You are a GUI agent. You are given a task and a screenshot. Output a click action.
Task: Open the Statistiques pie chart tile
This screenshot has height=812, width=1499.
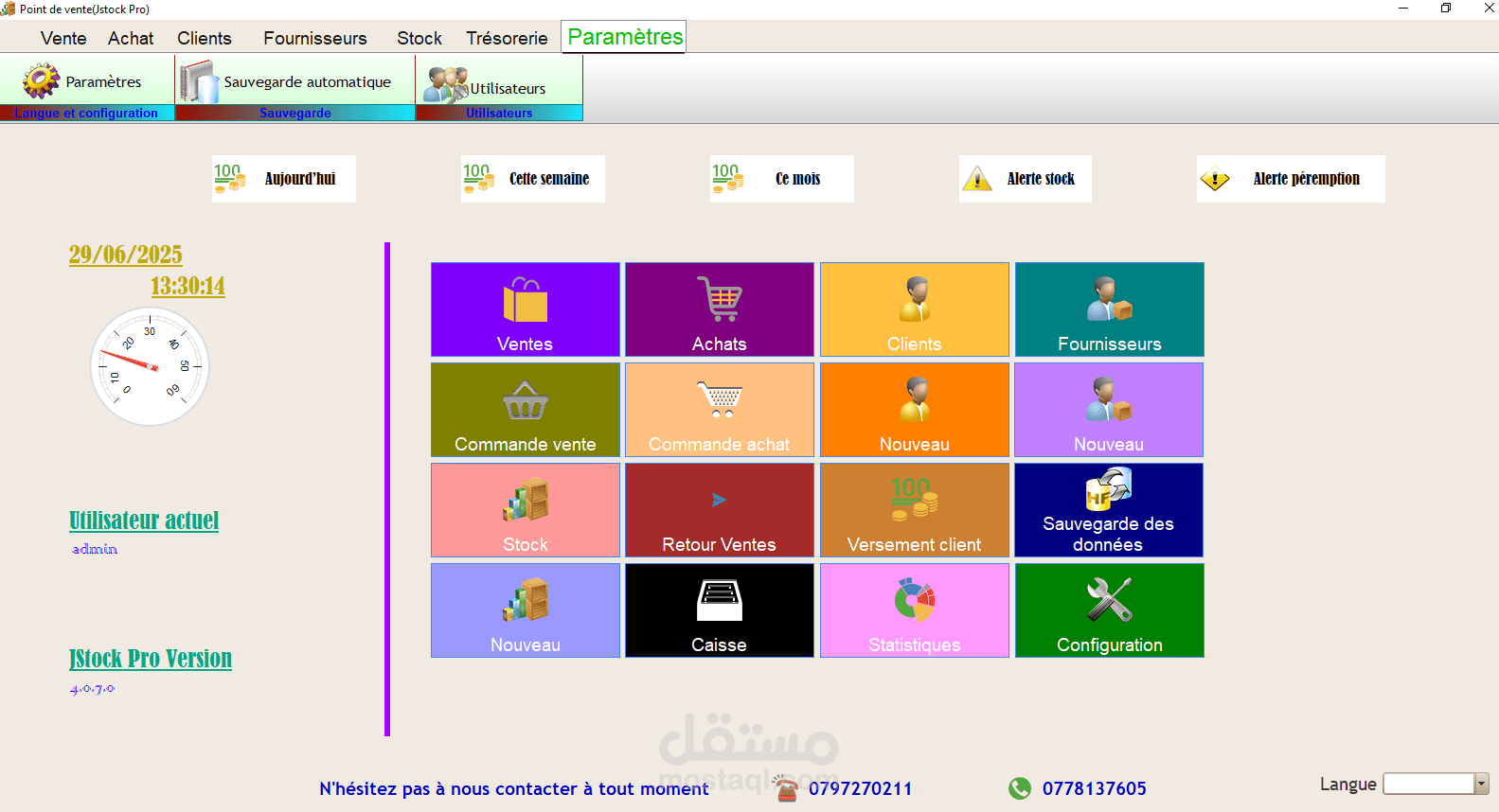coord(915,610)
